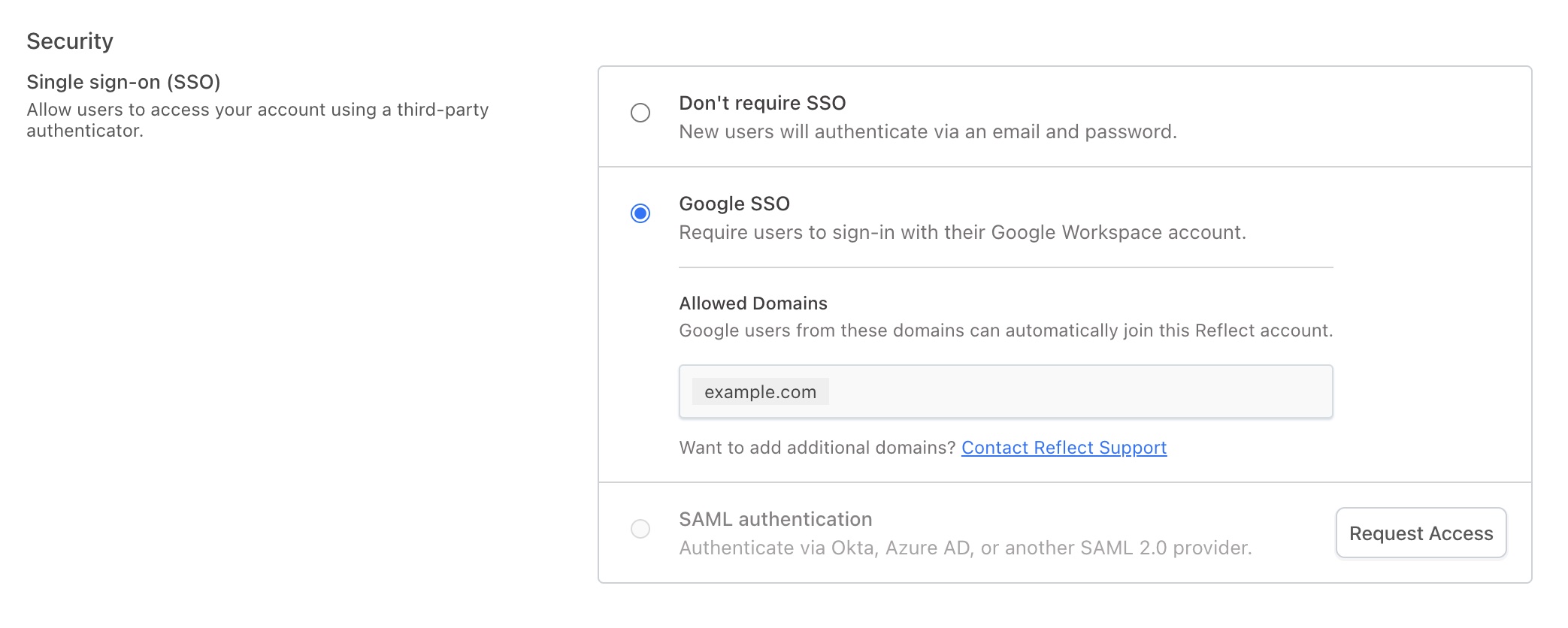Image resolution: width=1568 pixels, height=628 pixels.
Task: Click the Security section heading
Action: [70, 41]
